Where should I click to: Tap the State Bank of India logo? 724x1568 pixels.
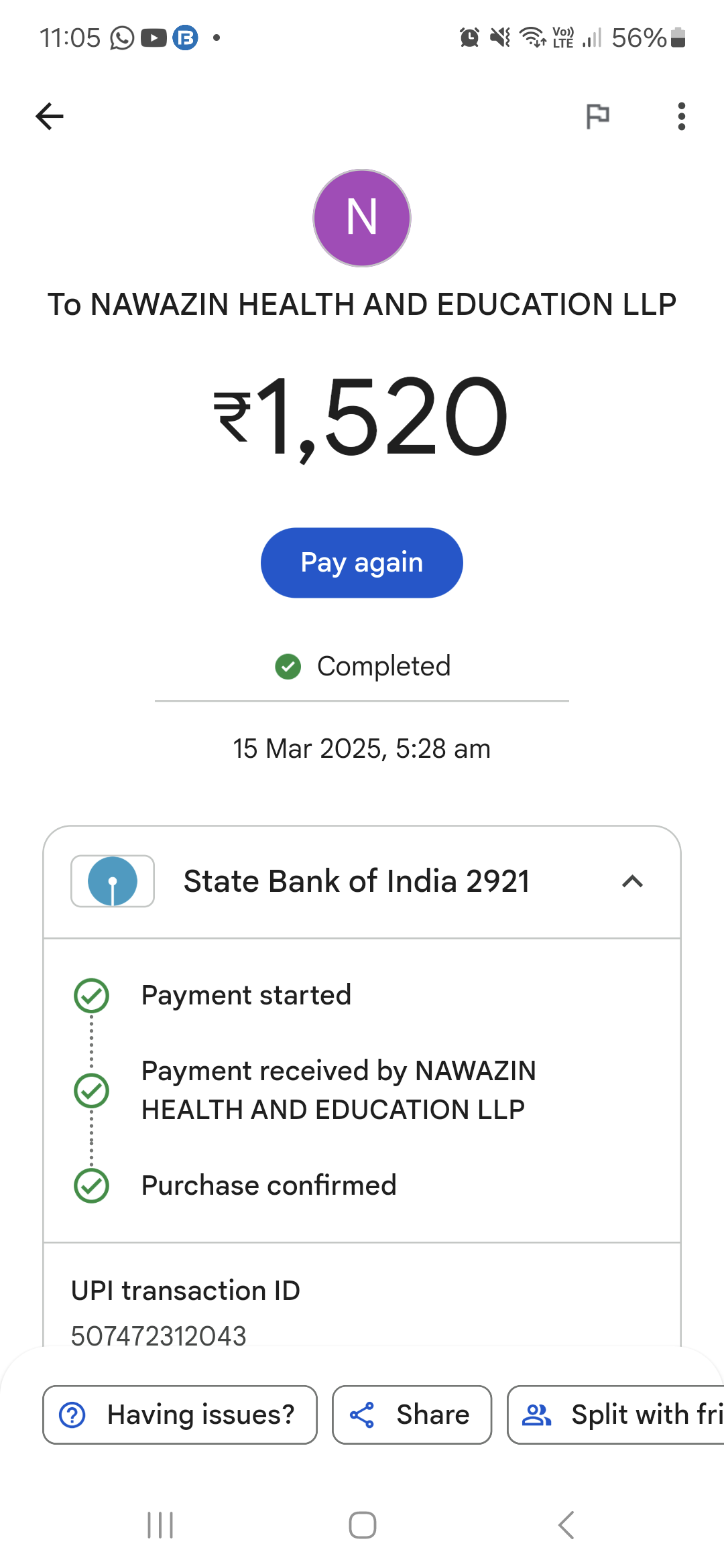113,881
